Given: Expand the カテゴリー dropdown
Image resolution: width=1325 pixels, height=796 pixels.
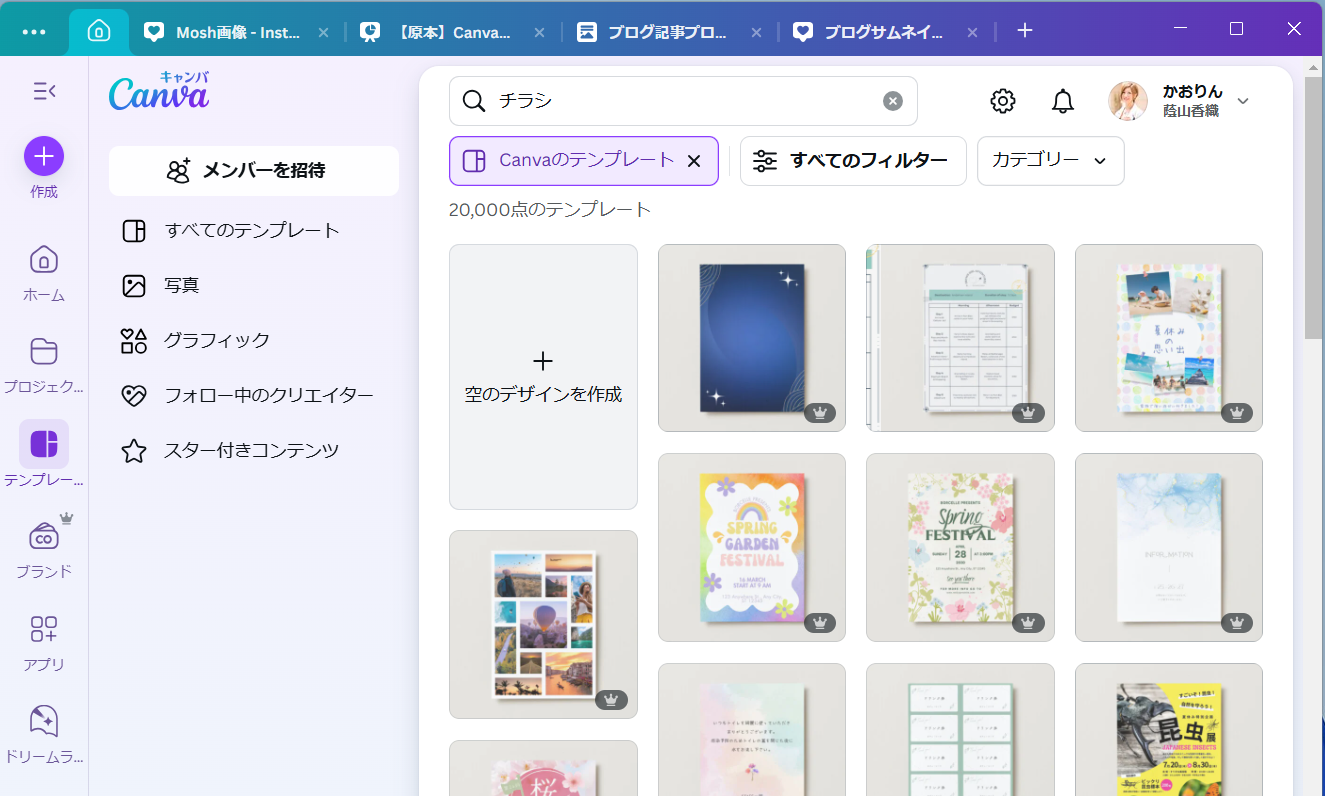Looking at the screenshot, I should tap(1050, 161).
